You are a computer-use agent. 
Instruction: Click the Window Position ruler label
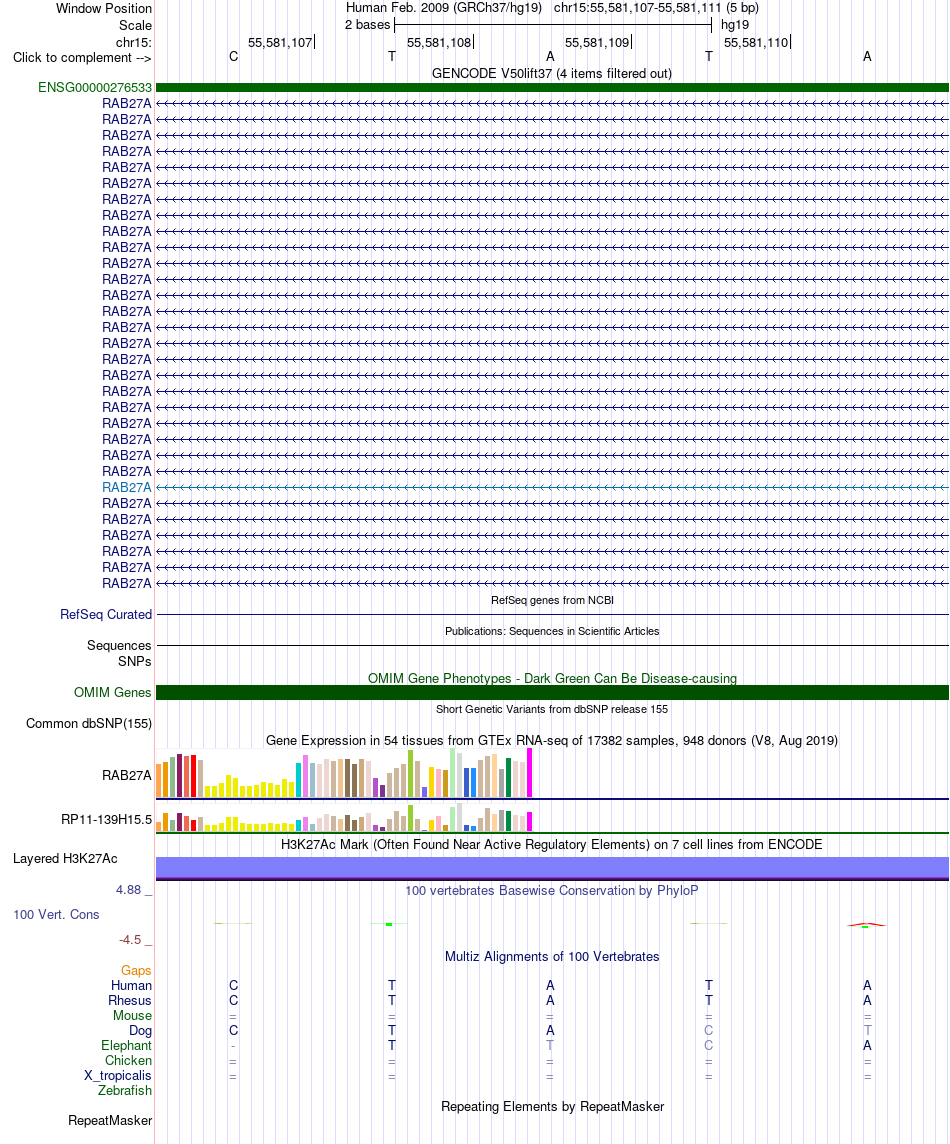point(104,9)
